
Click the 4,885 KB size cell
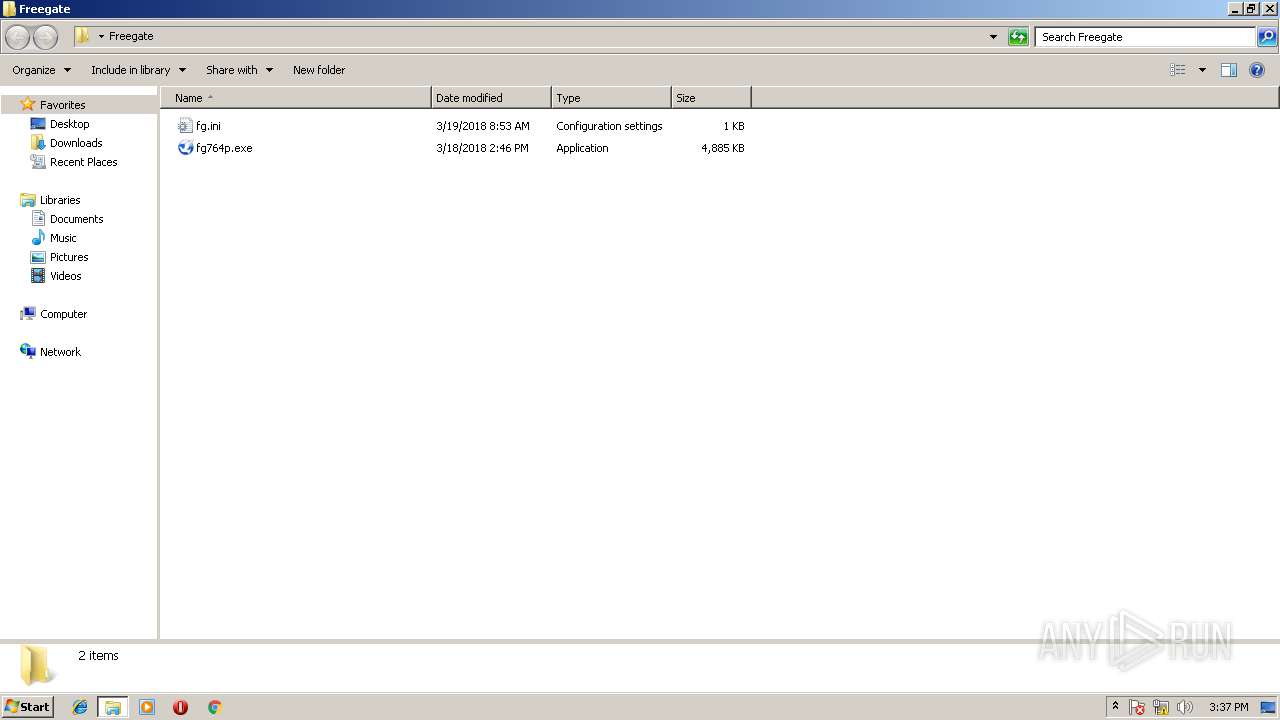click(x=723, y=148)
